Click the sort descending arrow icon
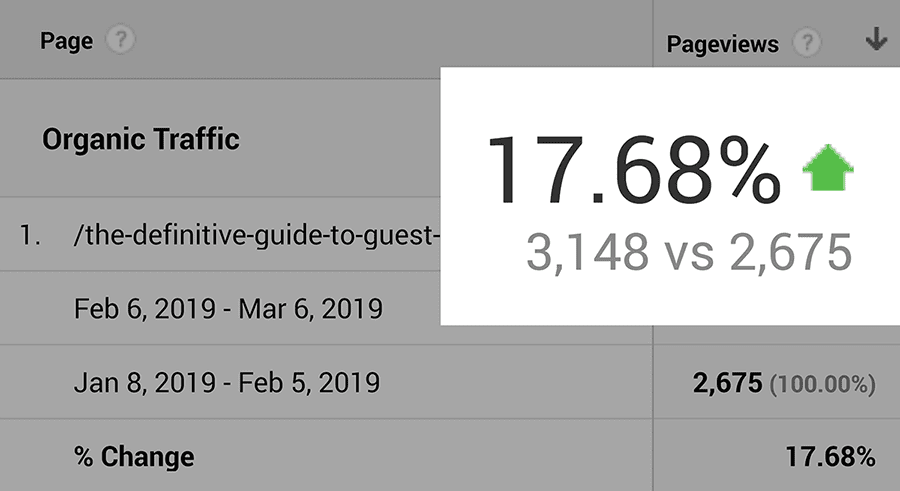This screenshot has width=900, height=491. pos(876,40)
